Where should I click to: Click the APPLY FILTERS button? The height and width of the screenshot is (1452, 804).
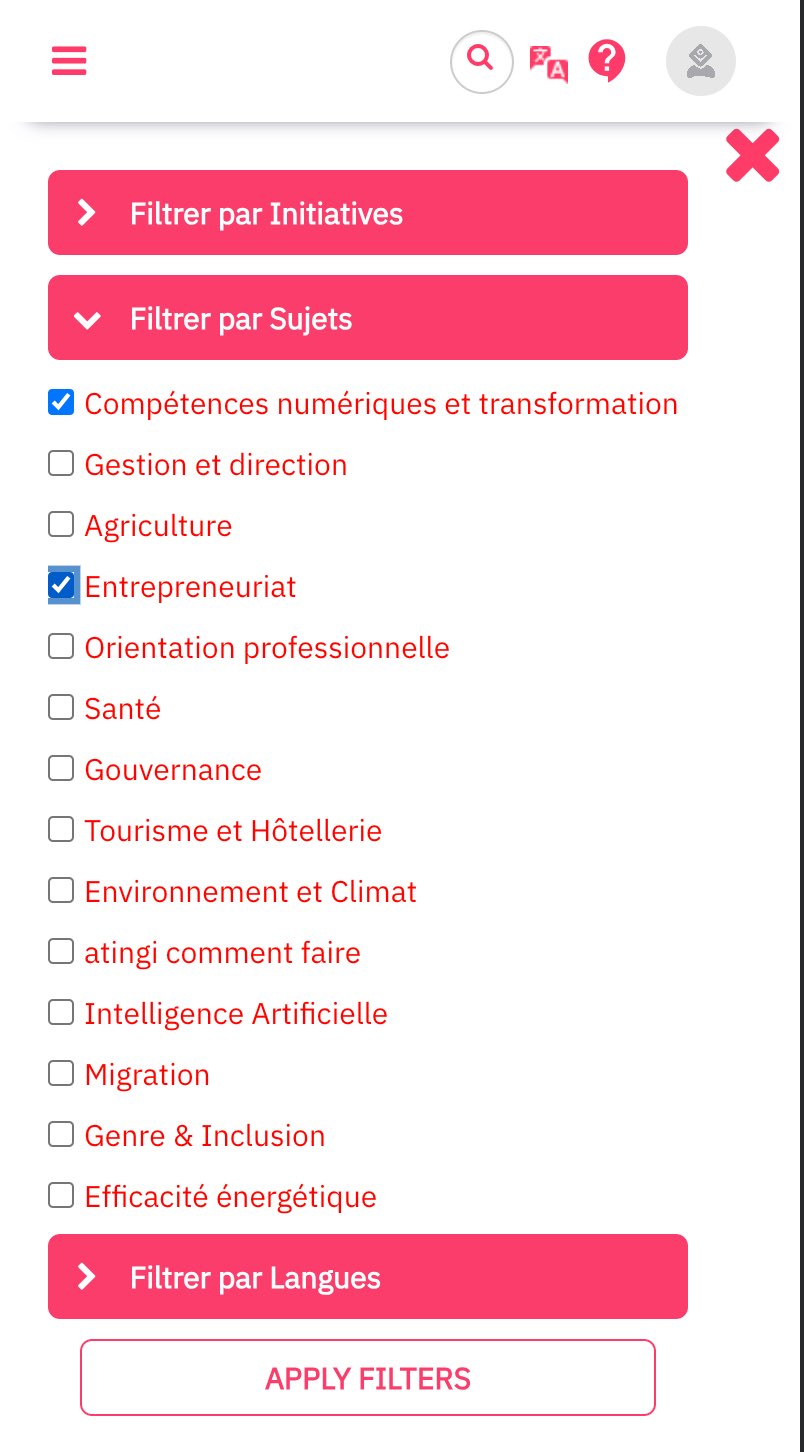[368, 1378]
